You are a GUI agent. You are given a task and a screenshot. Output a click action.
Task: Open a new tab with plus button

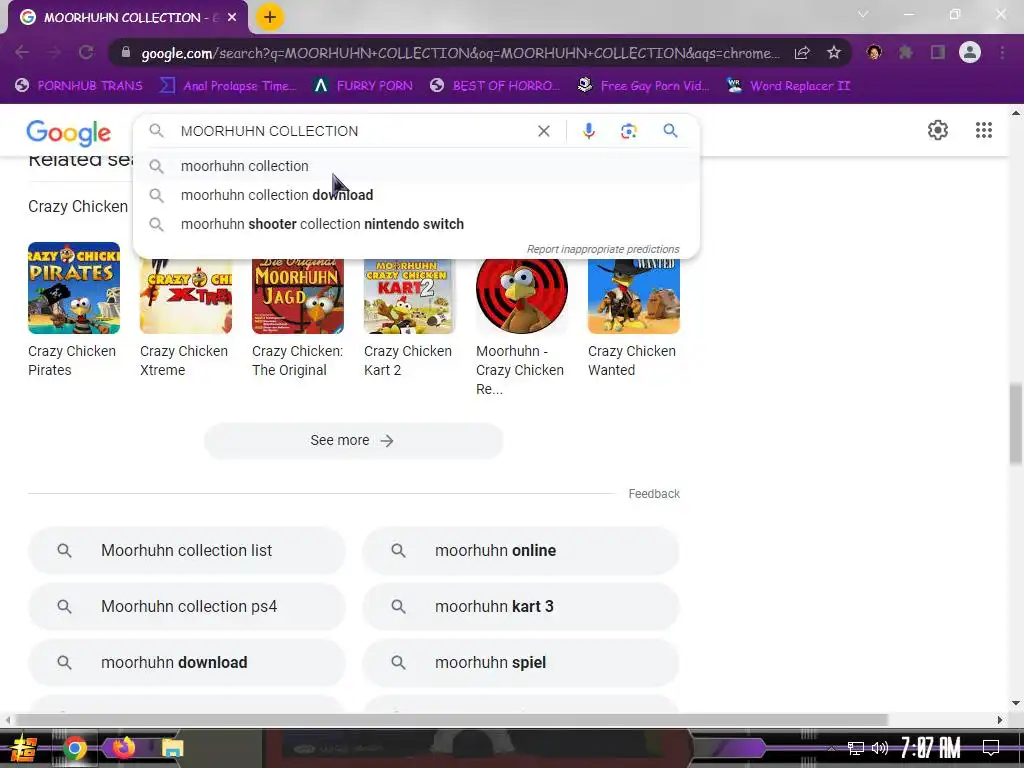270,17
